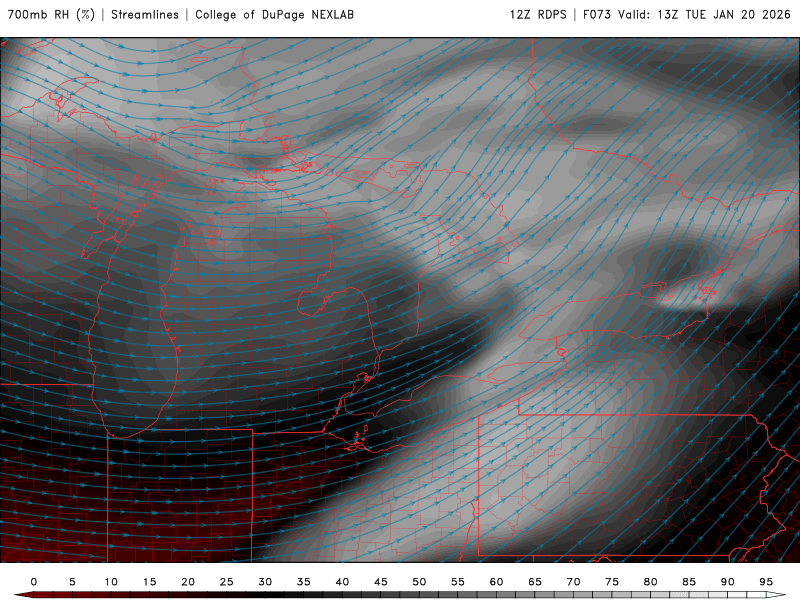Click the 85 label on legend

(x=689, y=582)
